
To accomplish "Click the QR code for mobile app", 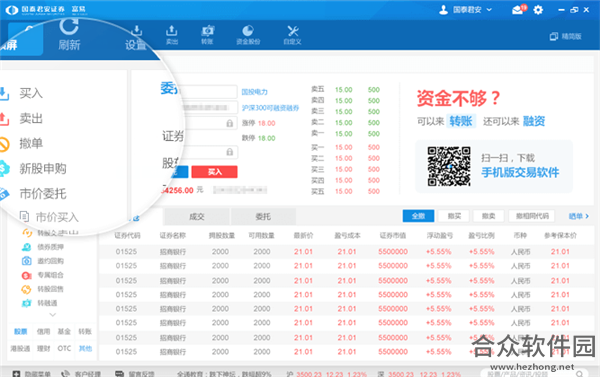I will (x=449, y=166).
